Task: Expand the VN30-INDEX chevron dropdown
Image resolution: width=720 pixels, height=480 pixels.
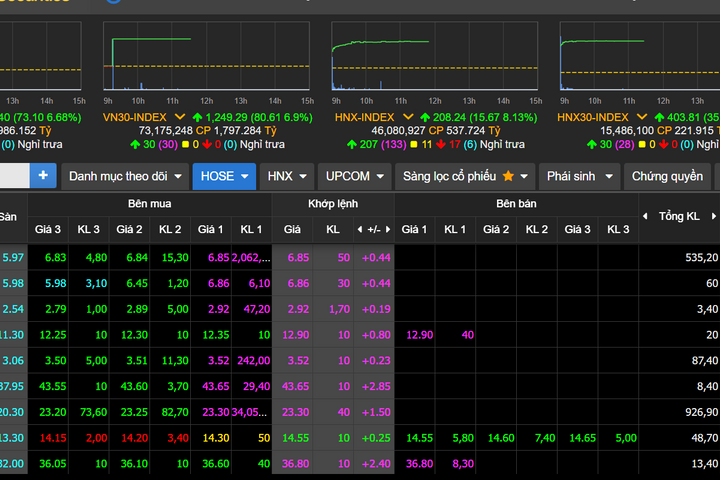Action: (180, 117)
